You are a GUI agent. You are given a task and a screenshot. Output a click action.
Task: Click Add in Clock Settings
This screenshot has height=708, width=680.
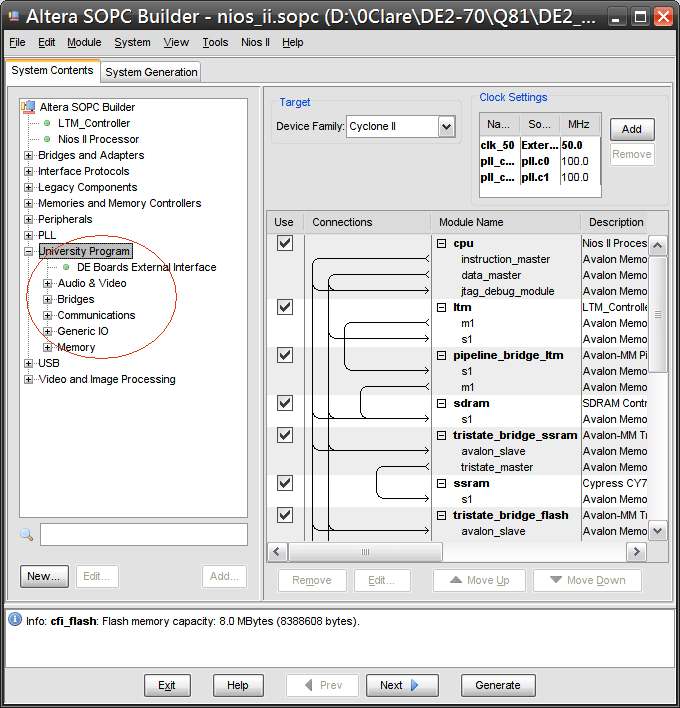pos(632,129)
